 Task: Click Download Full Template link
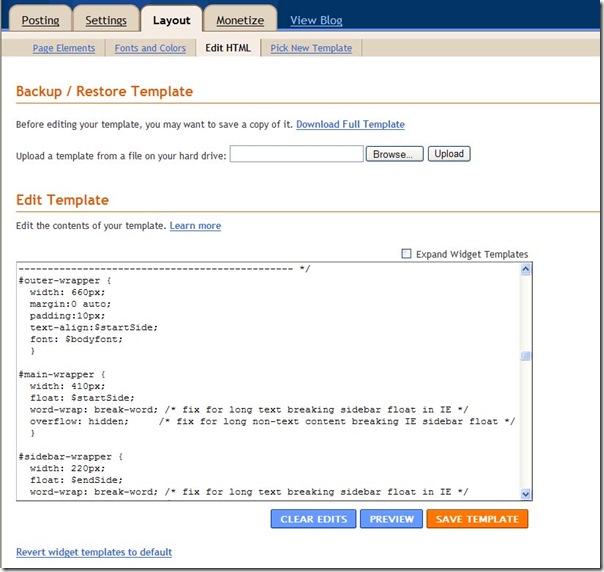(350, 124)
